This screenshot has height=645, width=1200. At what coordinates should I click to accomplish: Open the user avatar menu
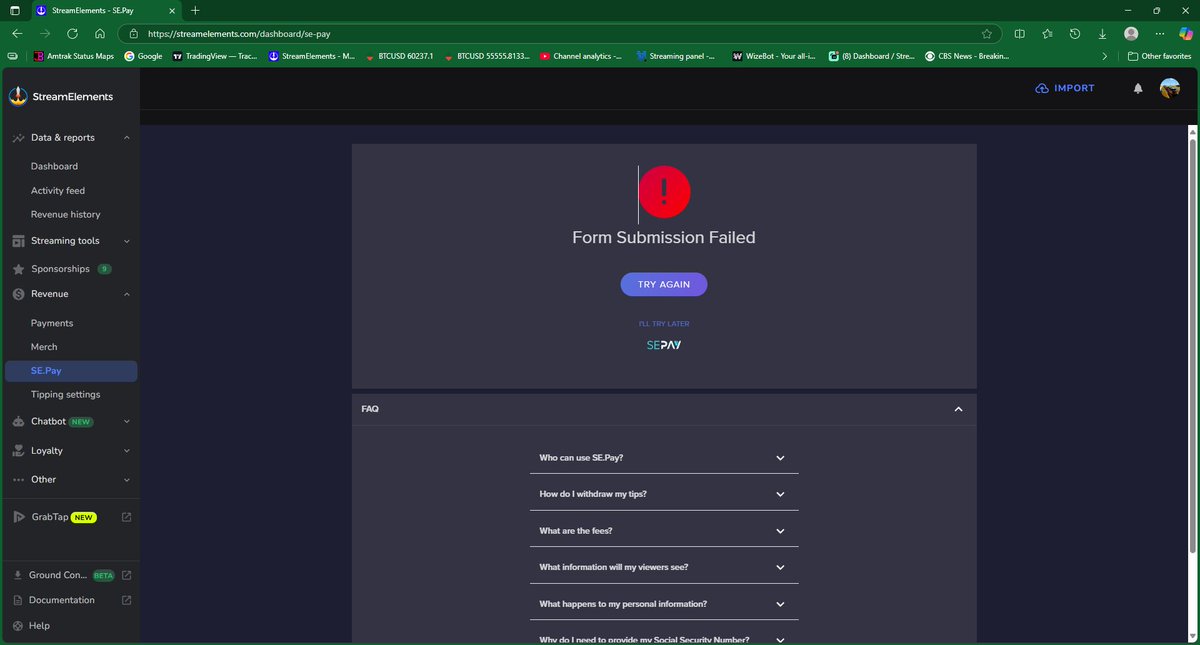[x=1169, y=88]
